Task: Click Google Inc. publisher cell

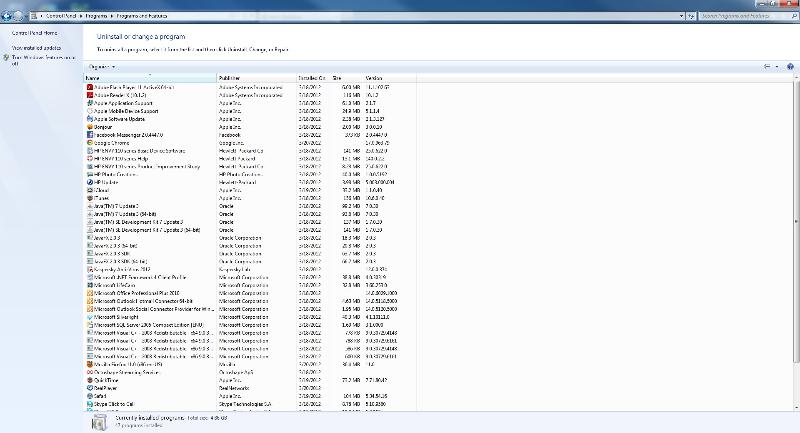Action: click(231, 143)
